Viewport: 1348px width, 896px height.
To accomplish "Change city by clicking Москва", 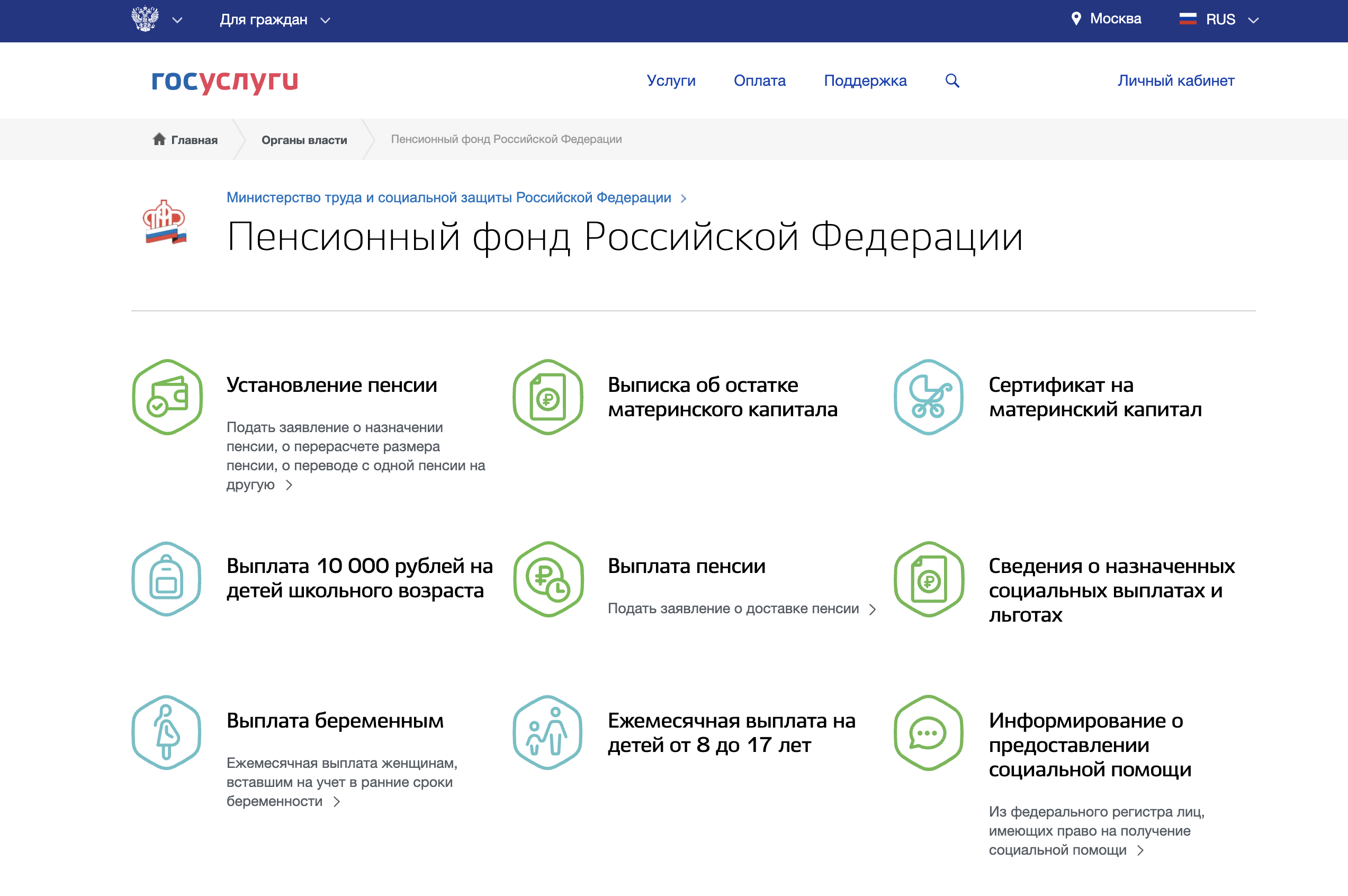I will (1115, 19).
